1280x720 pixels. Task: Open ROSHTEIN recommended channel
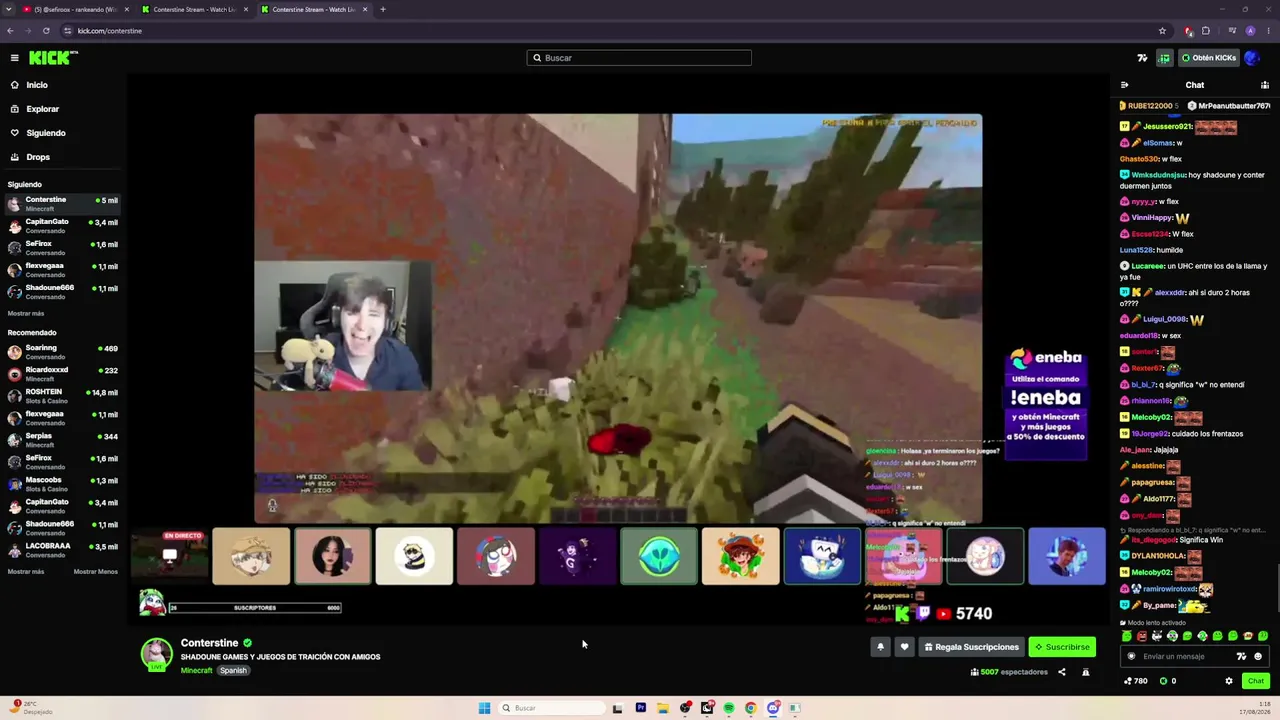click(x=62, y=396)
